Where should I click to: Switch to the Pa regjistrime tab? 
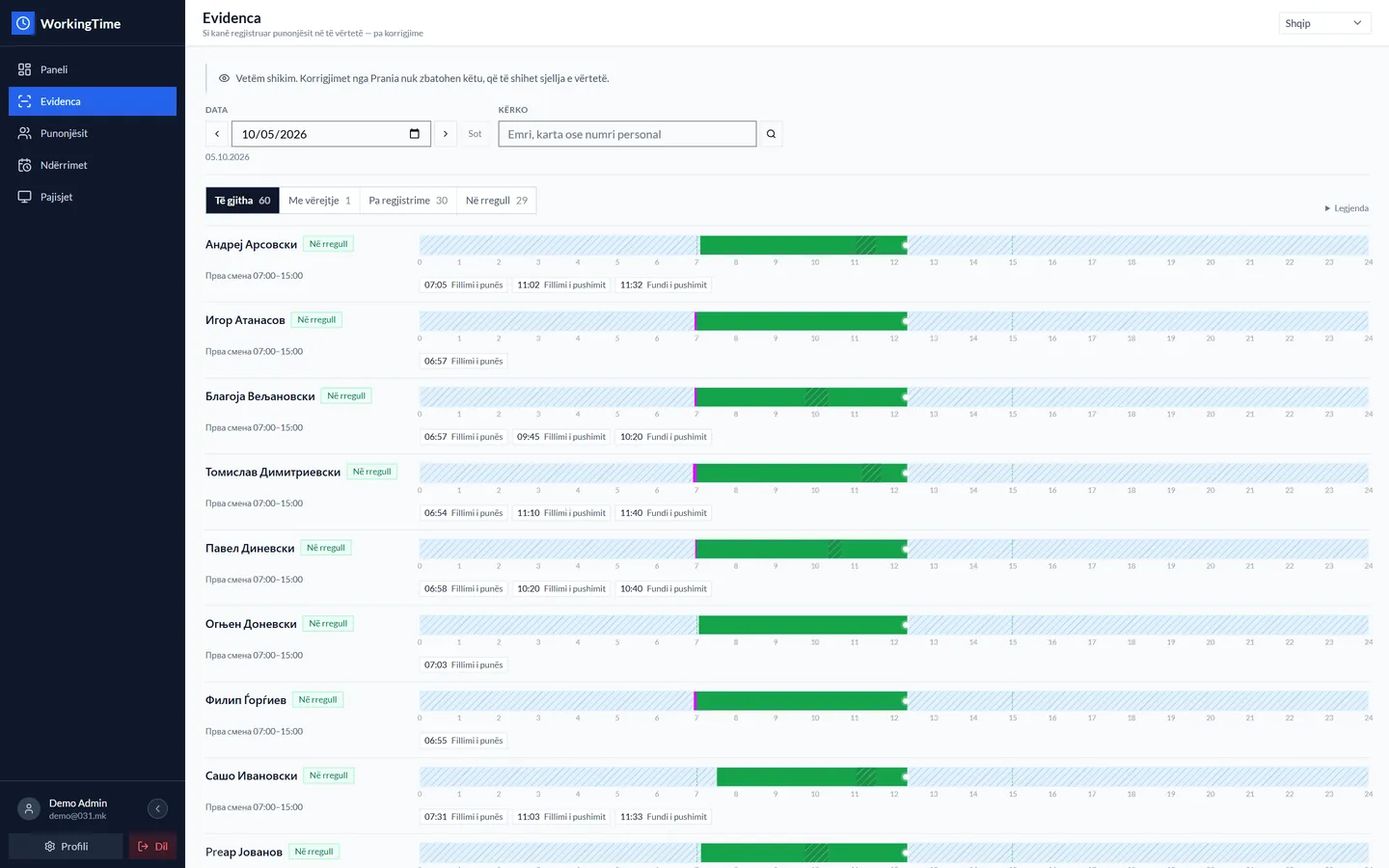[x=408, y=201]
